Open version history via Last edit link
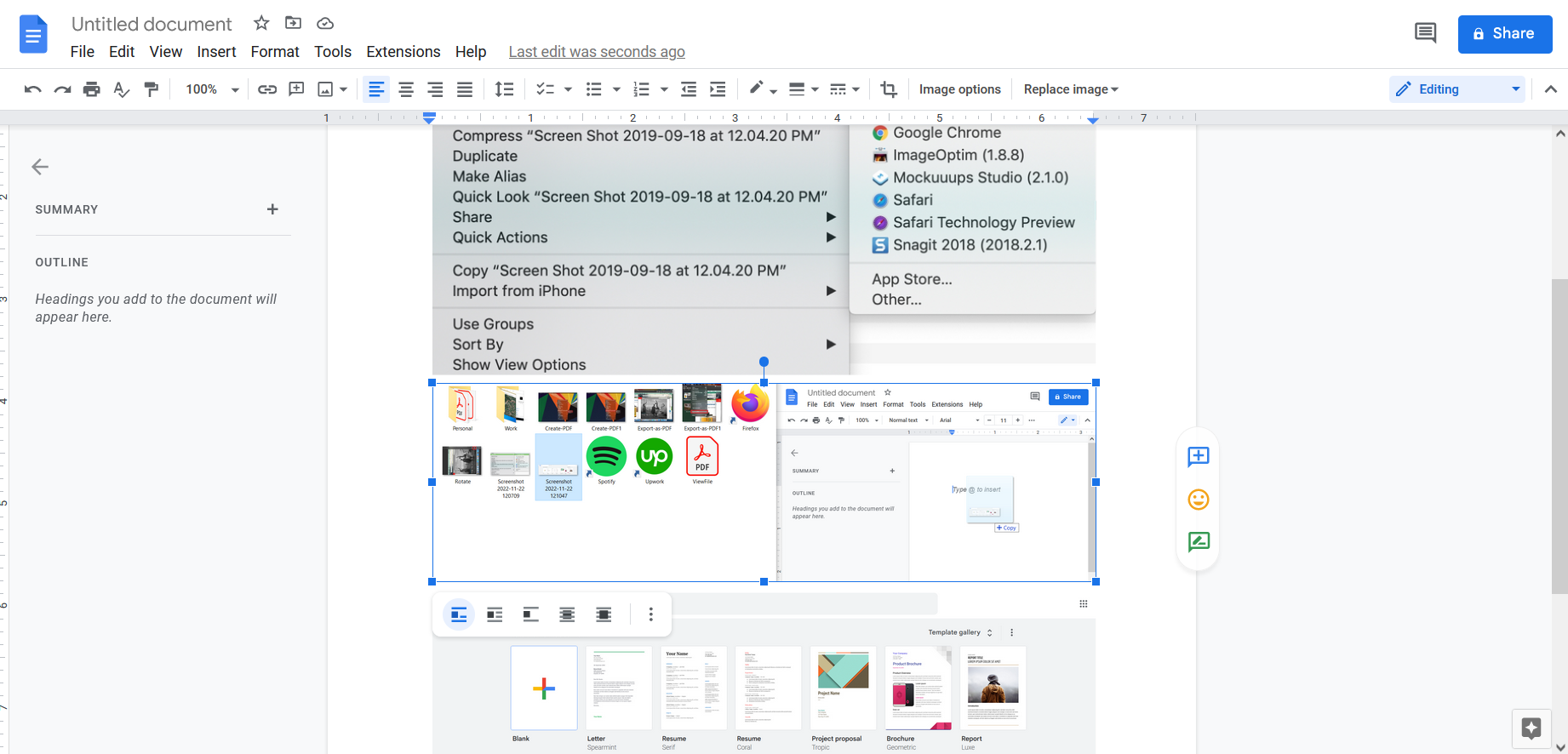The height and width of the screenshot is (754, 1568). coord(597,52)
